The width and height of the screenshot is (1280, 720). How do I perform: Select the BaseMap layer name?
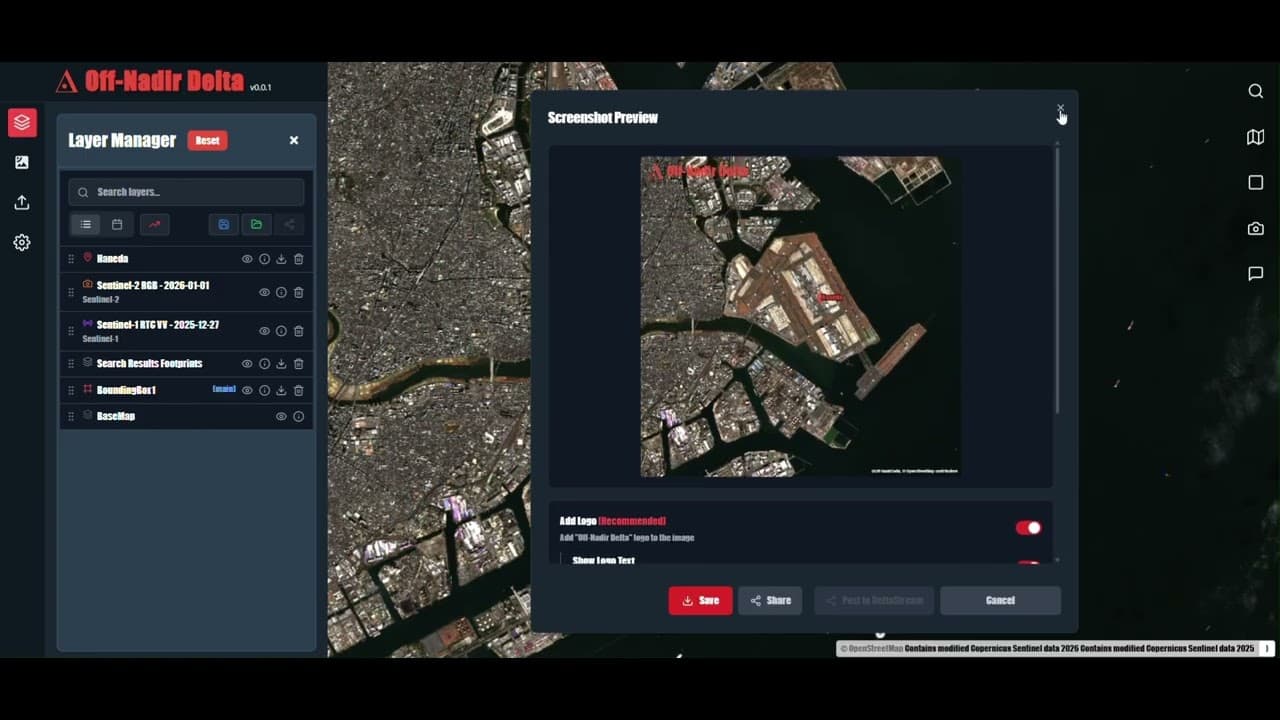coord(115,416)
